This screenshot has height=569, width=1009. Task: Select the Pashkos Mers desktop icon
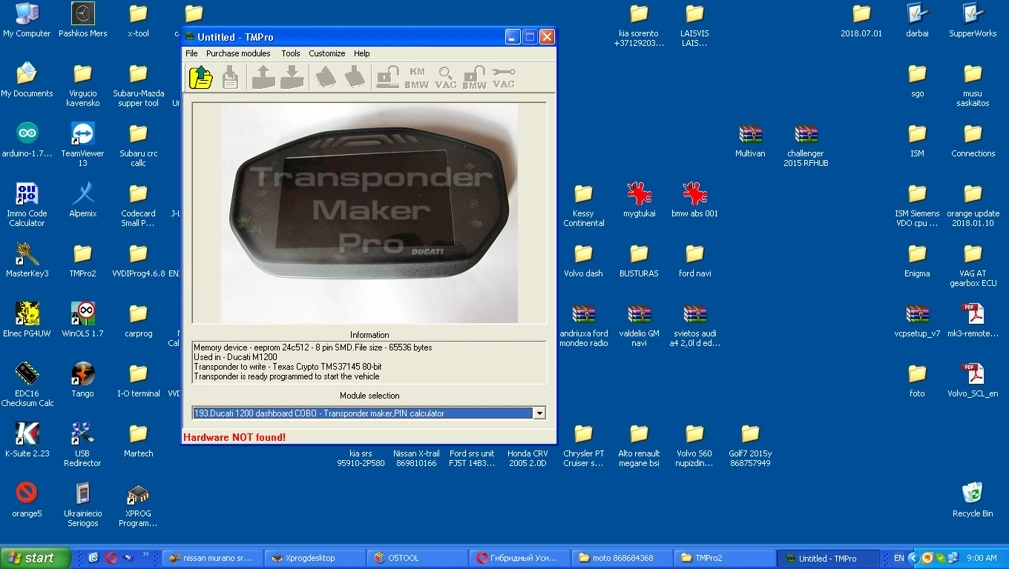pyautogui.click(x=82, y=21)
